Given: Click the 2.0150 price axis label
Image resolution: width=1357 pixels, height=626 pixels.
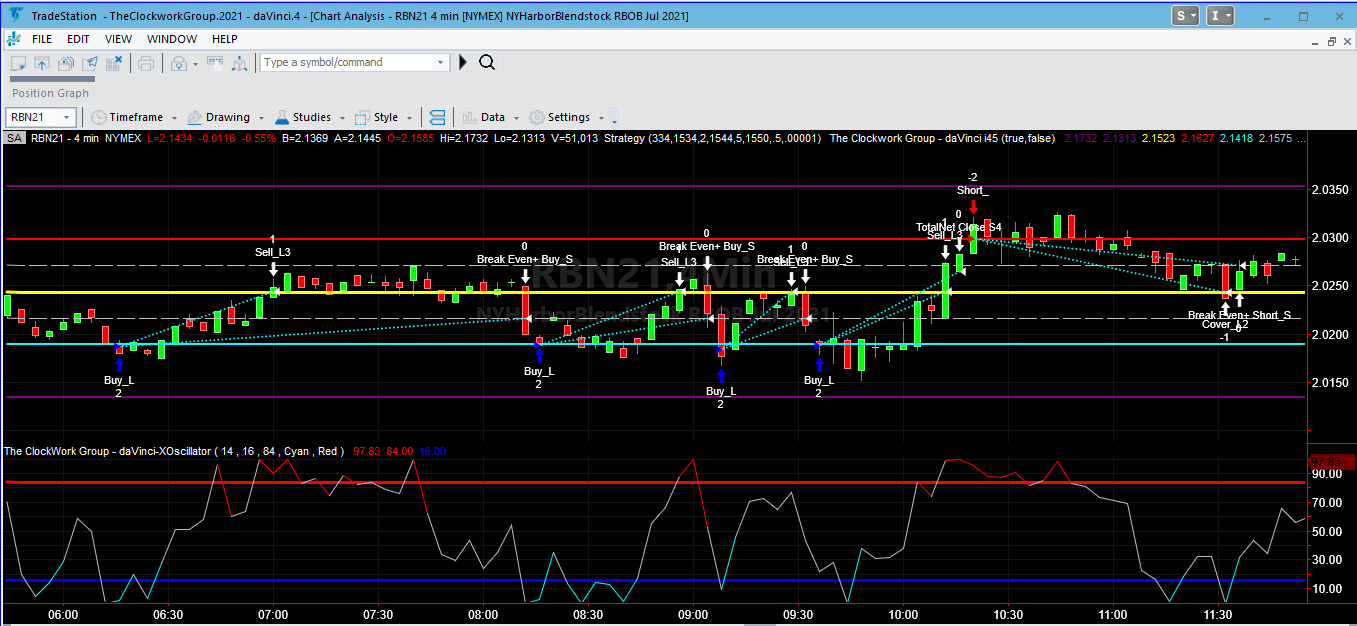Looking at the screenshot, I should tap(1330, 382).
